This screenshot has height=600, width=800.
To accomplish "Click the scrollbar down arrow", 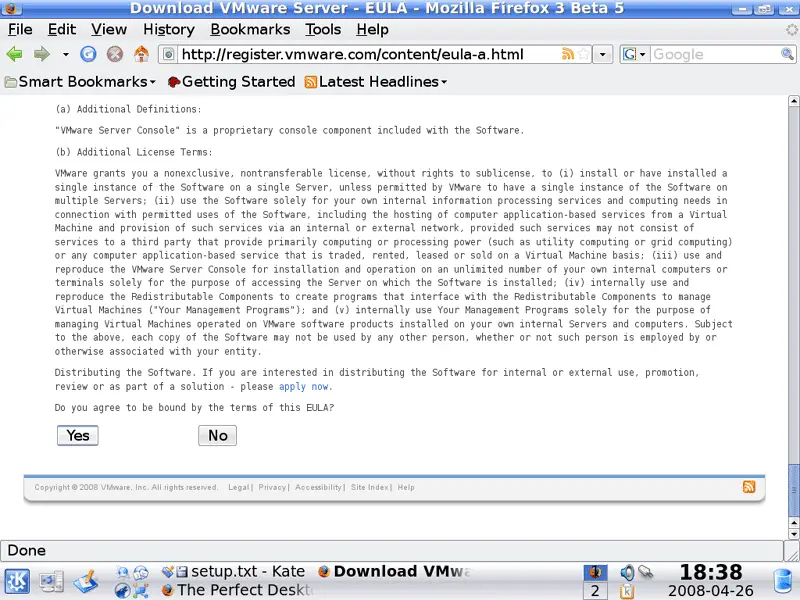I will pos(793,534).
